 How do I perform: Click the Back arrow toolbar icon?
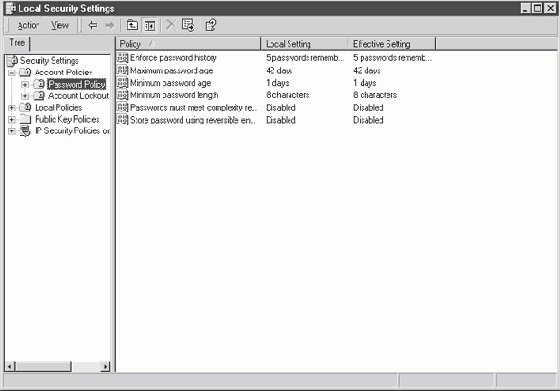pos(93,25)
